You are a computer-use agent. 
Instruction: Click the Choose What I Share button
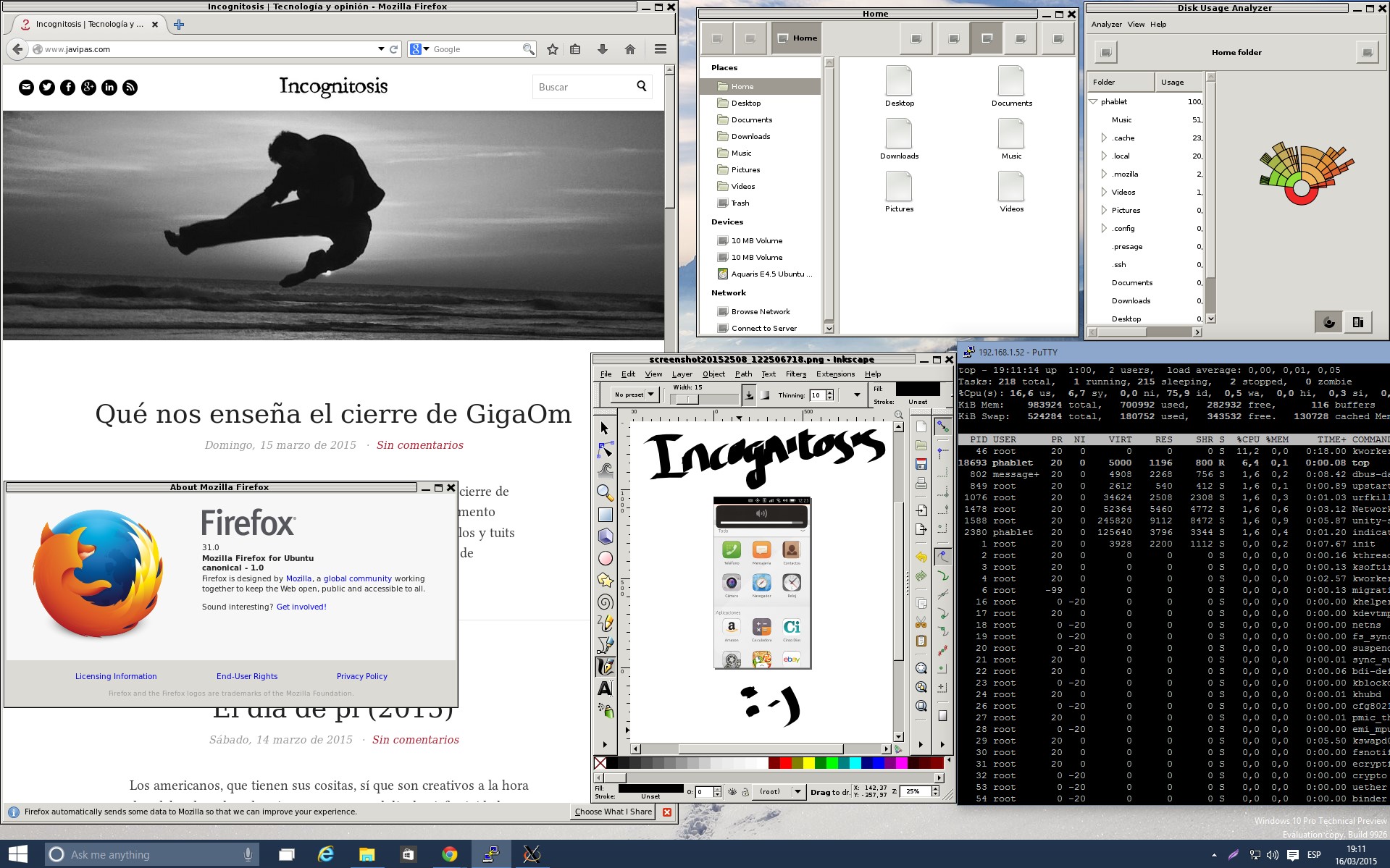(x=613, y=812)
